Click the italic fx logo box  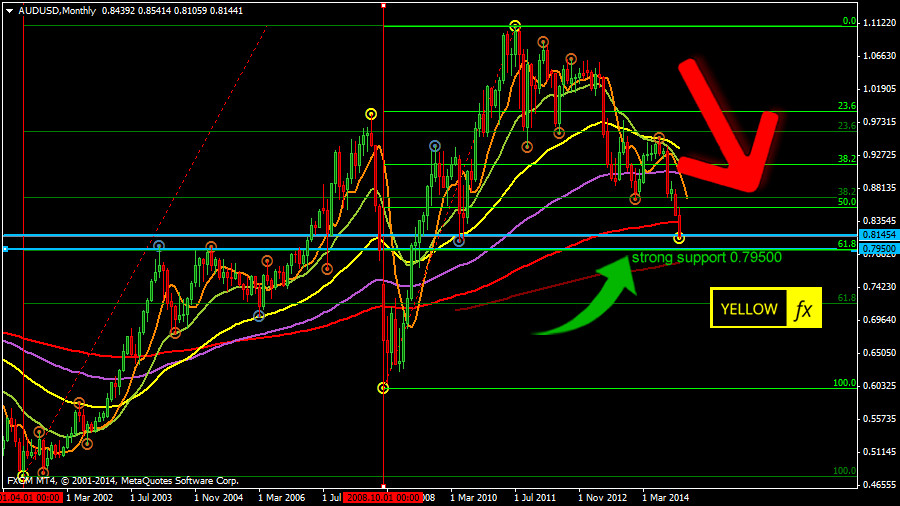point(803,310)
